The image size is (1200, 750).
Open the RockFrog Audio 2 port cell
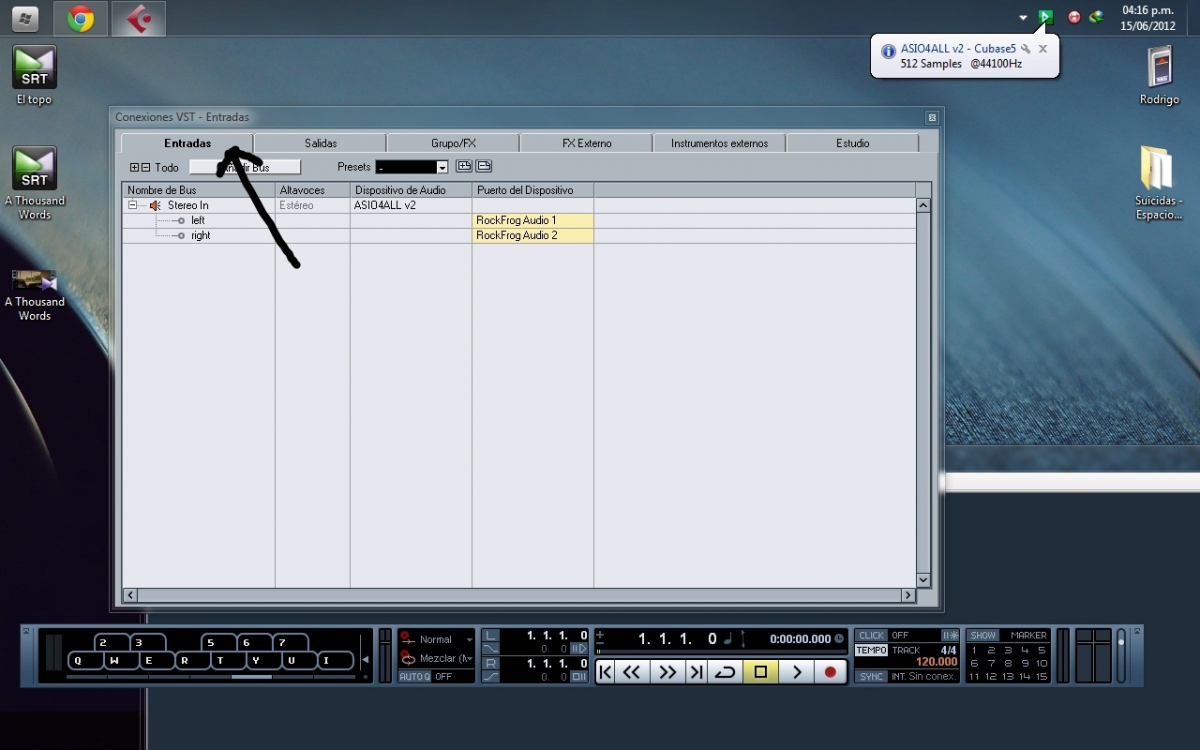click(533, 235)
